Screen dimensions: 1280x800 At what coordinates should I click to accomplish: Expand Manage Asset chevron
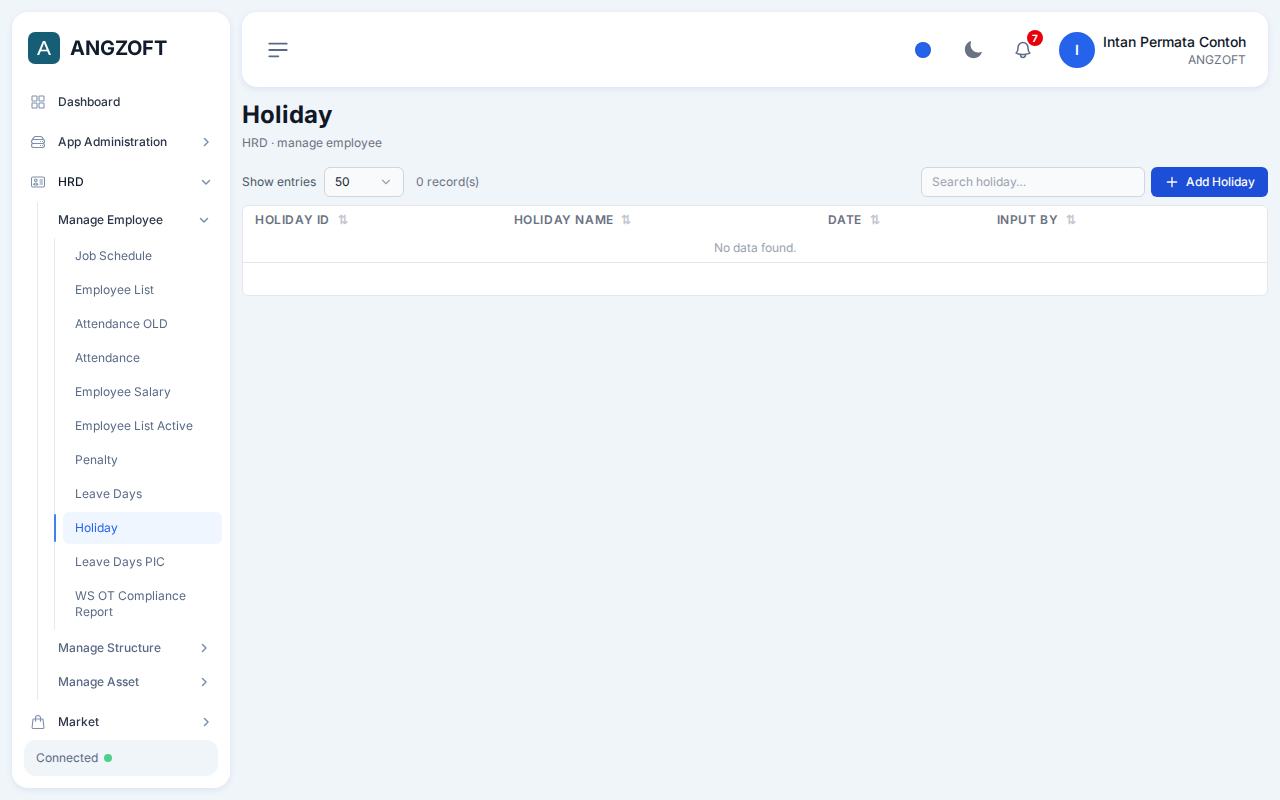(204, 682)
